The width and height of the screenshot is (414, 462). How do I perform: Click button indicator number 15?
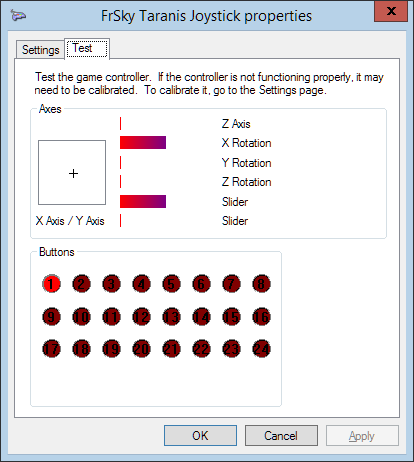[x=231, y=316]
